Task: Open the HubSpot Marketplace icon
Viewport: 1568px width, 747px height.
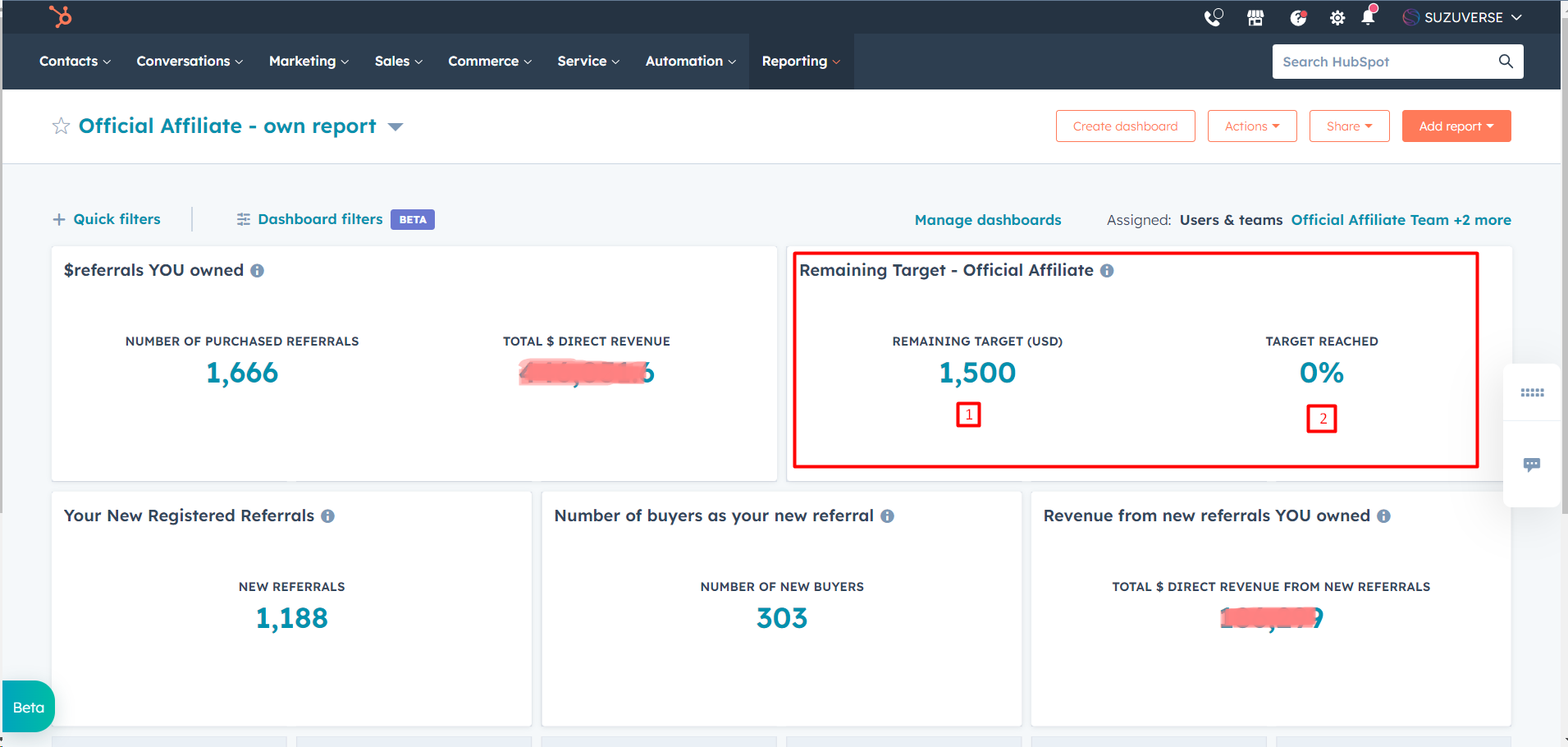Action: click(1255, 17)
